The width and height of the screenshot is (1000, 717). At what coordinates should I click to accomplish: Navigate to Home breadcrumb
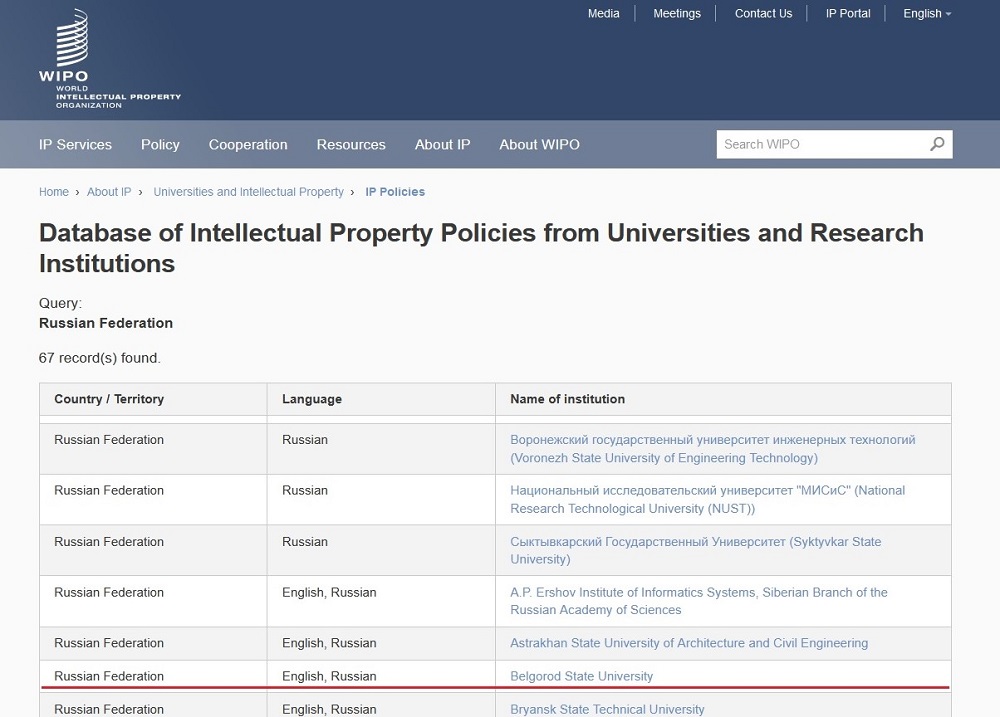pos(54,192)
